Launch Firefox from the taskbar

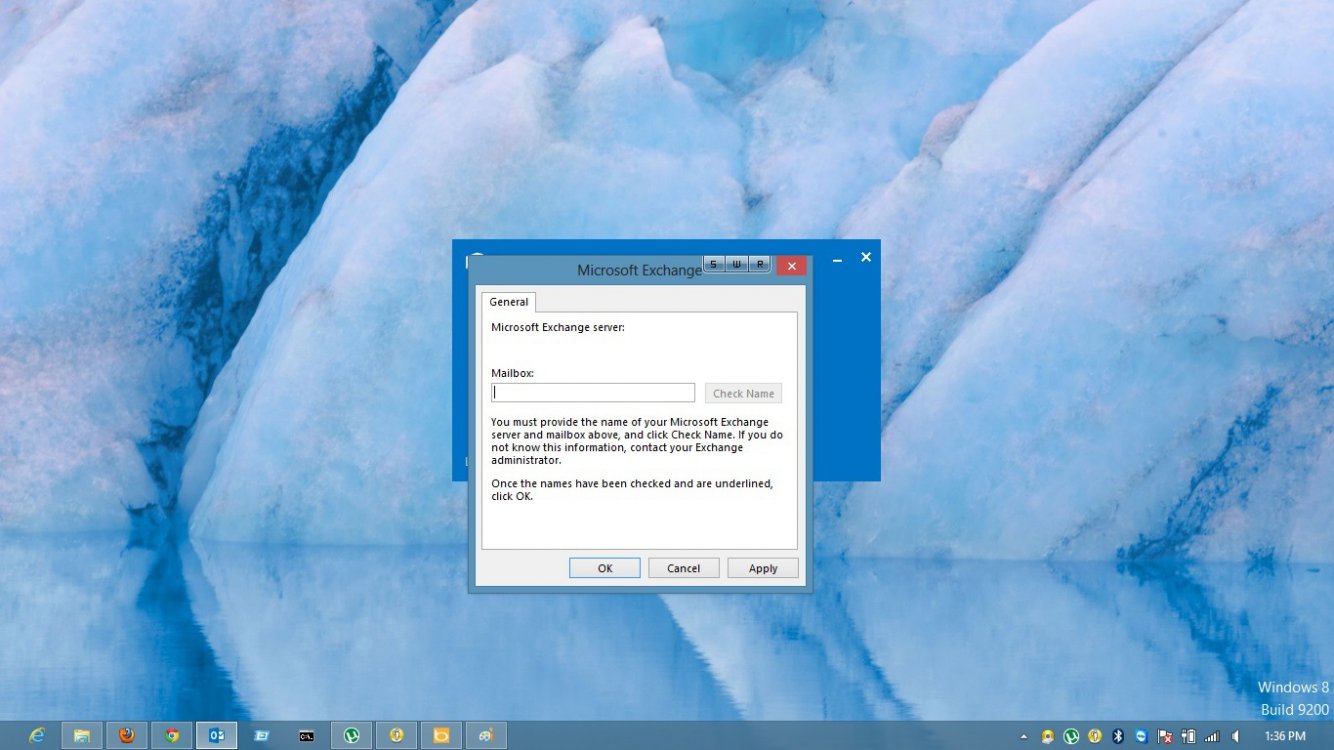[x=127, y=735]
